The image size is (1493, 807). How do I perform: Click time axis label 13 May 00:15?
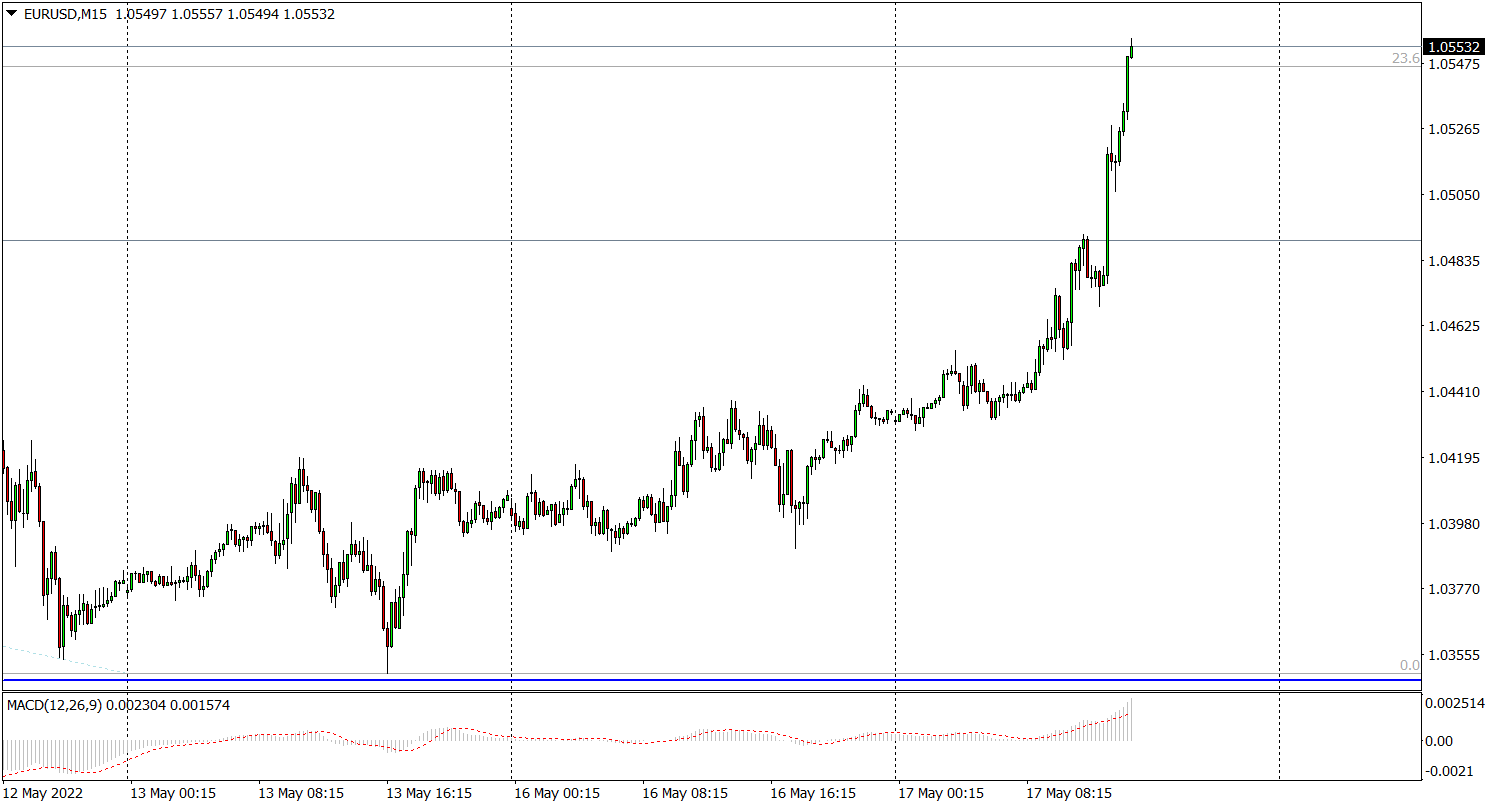tap(173, 793)
